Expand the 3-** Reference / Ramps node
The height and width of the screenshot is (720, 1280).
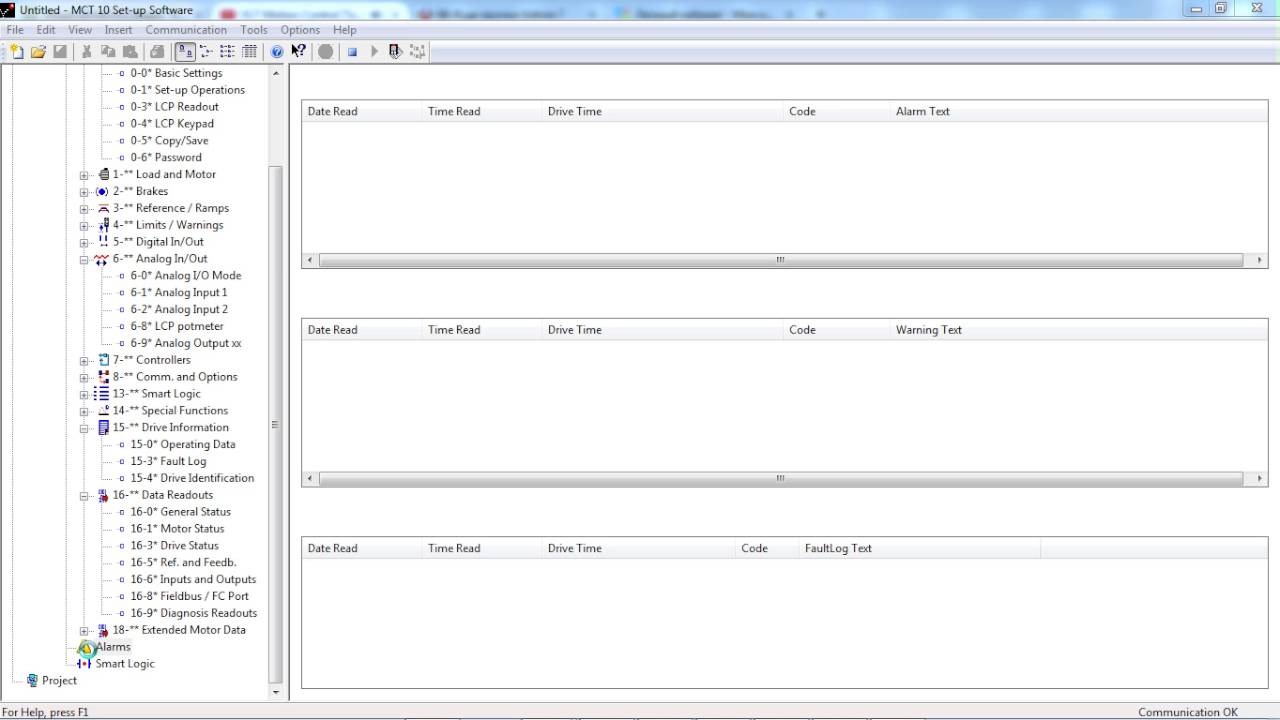pyautogui.click(x=85, y=209)
